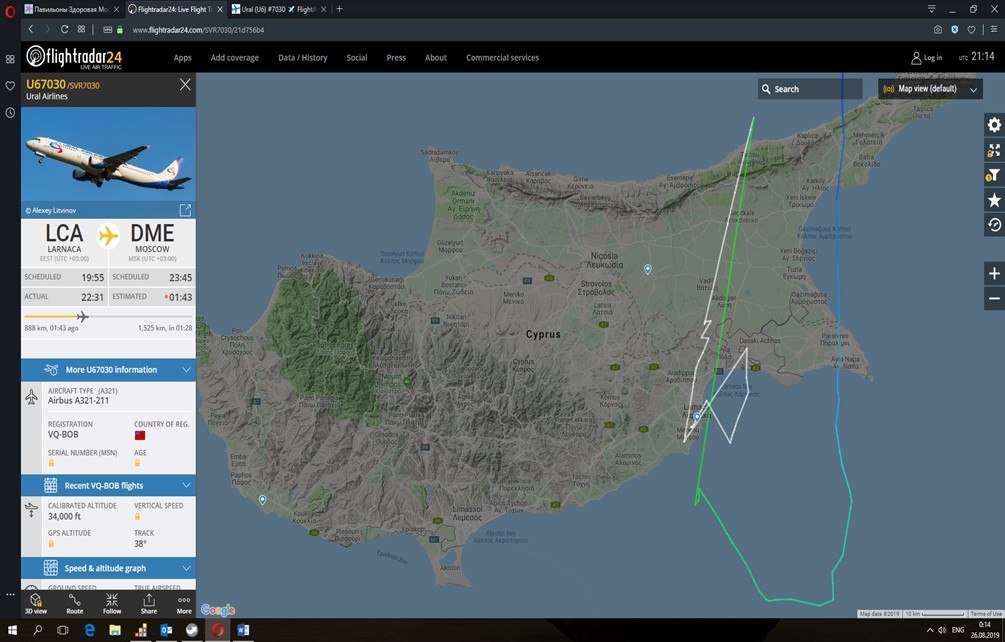
Task: Open Opera sidebar history clock
Action: [10, 113]
